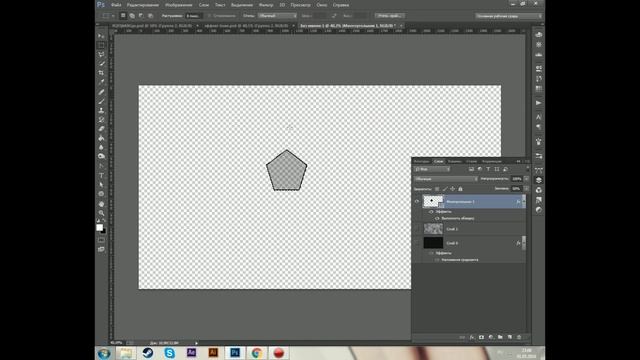Create a new layer

click(x=509, y=337)
